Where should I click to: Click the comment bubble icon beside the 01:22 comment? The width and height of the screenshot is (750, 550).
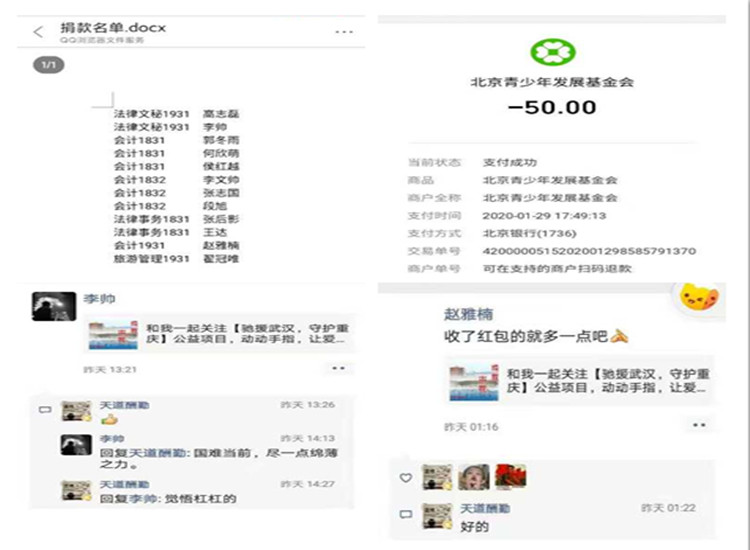(x=406, y=514)
